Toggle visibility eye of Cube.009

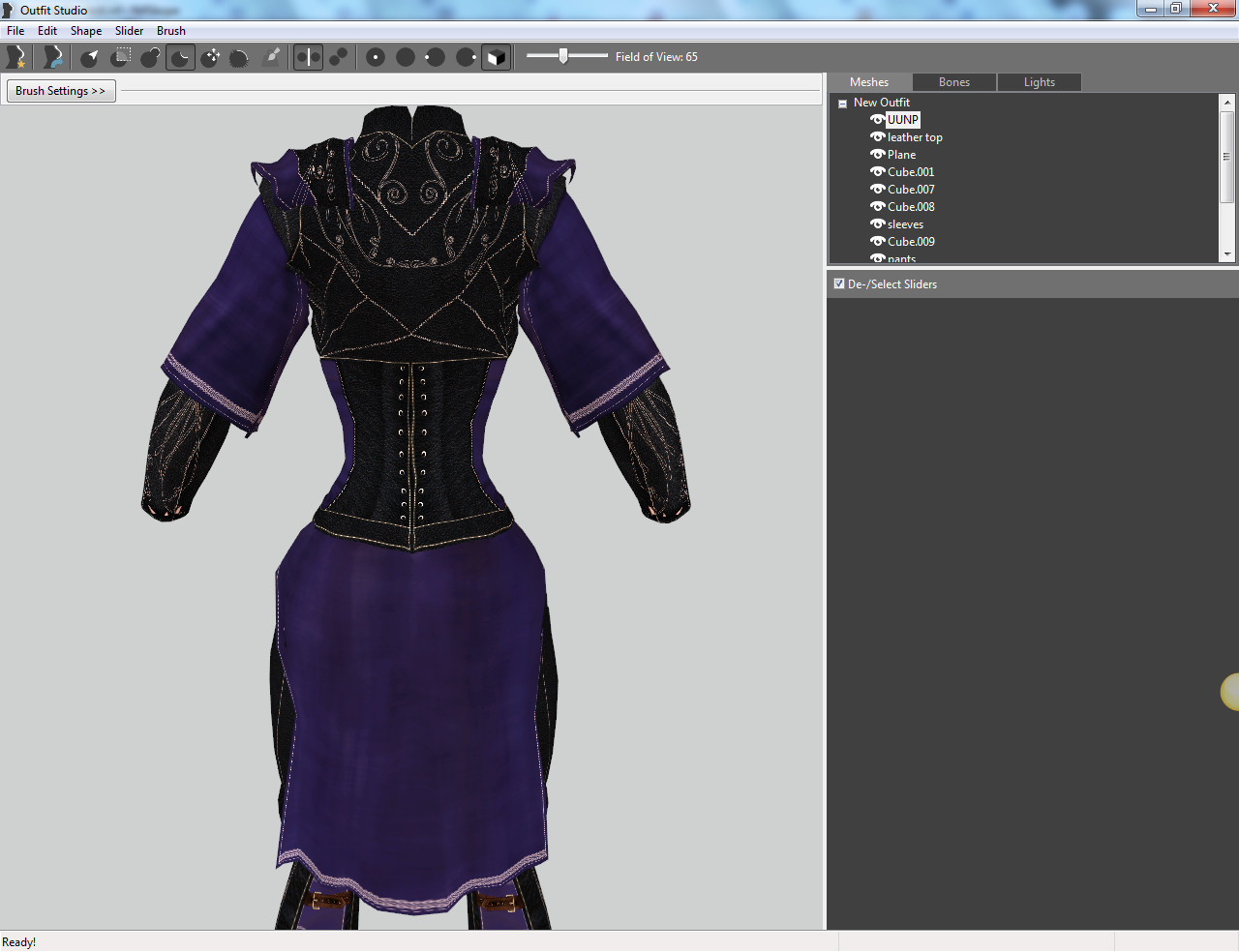877,242
